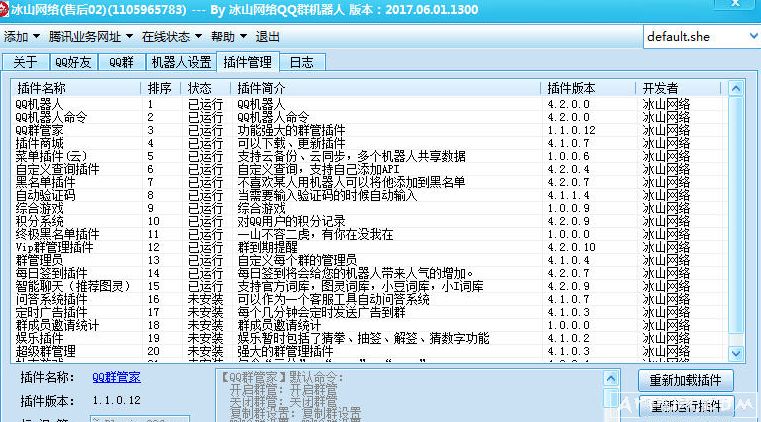Sort by 状态 column header

click(206, 88)
